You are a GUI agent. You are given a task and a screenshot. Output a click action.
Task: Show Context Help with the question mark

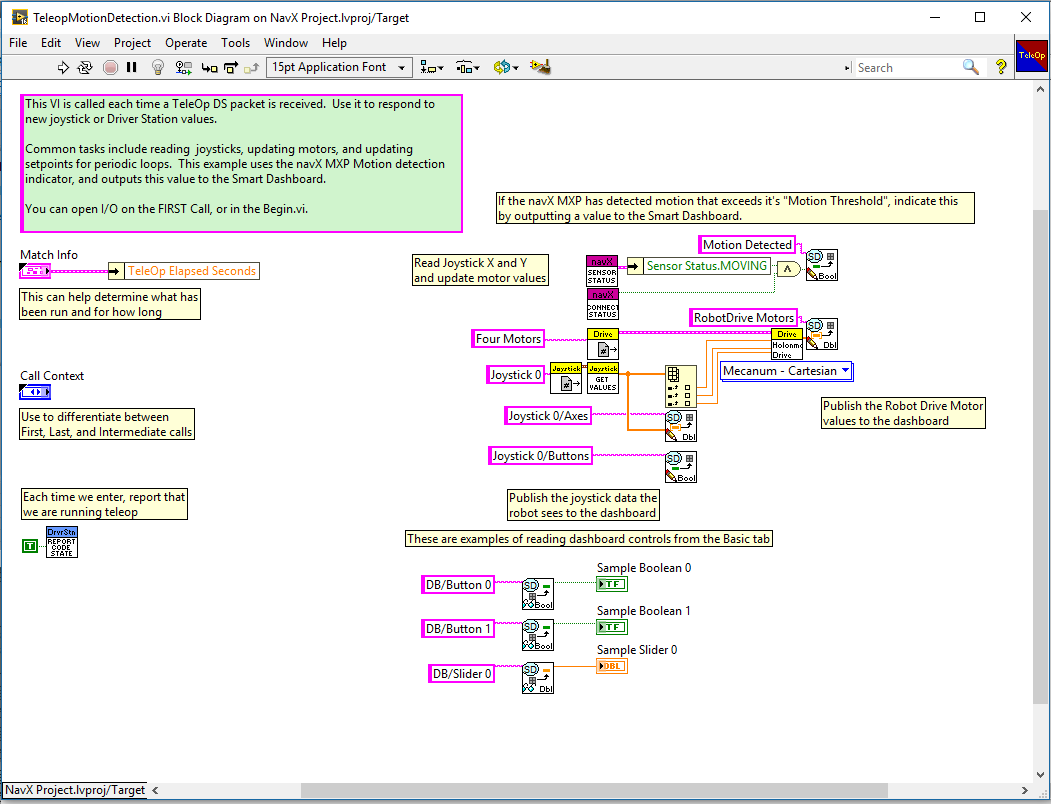(x=1001, y=67)
